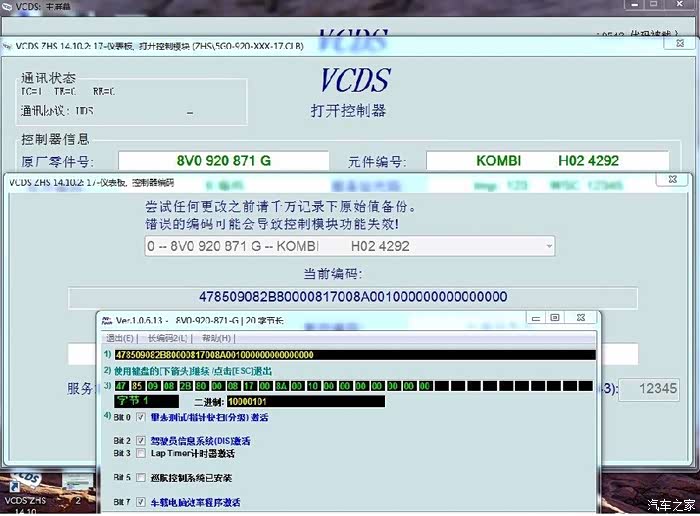Click the 打开控制器 heading text

348,111
